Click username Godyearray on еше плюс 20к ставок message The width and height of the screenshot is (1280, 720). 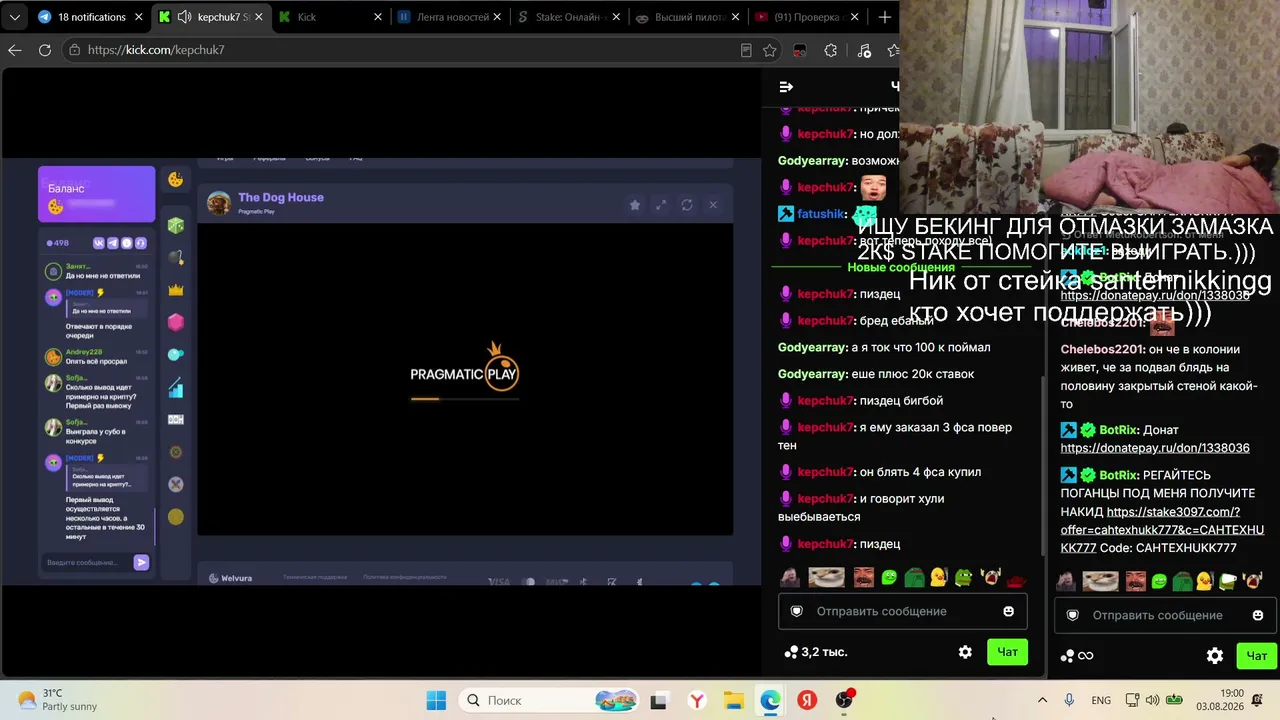[813, 374]
